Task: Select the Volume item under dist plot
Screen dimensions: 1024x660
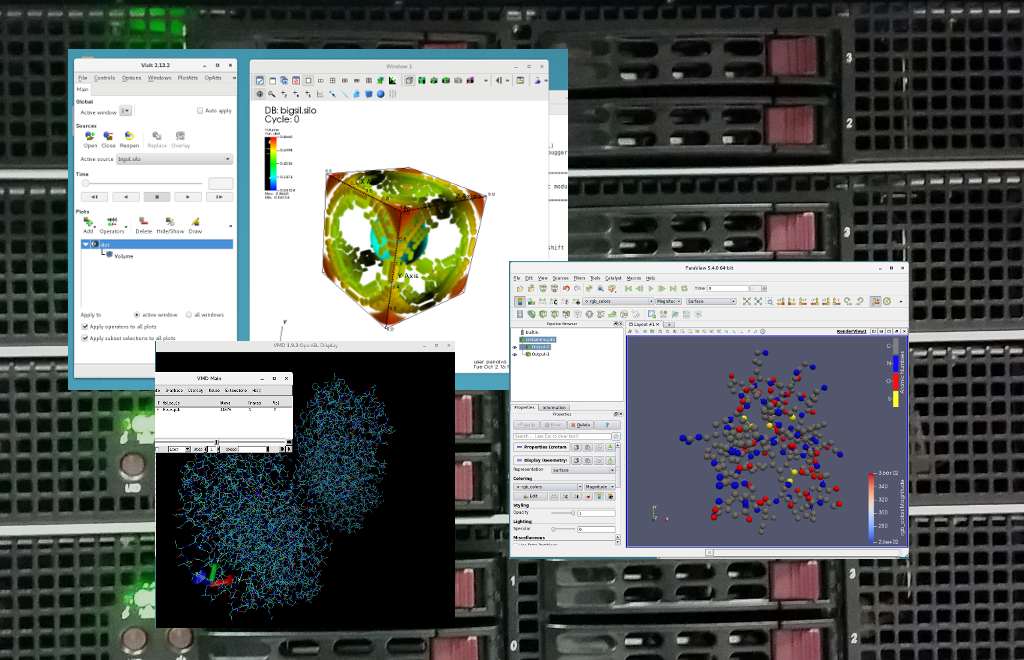Action: pos(123,256)
